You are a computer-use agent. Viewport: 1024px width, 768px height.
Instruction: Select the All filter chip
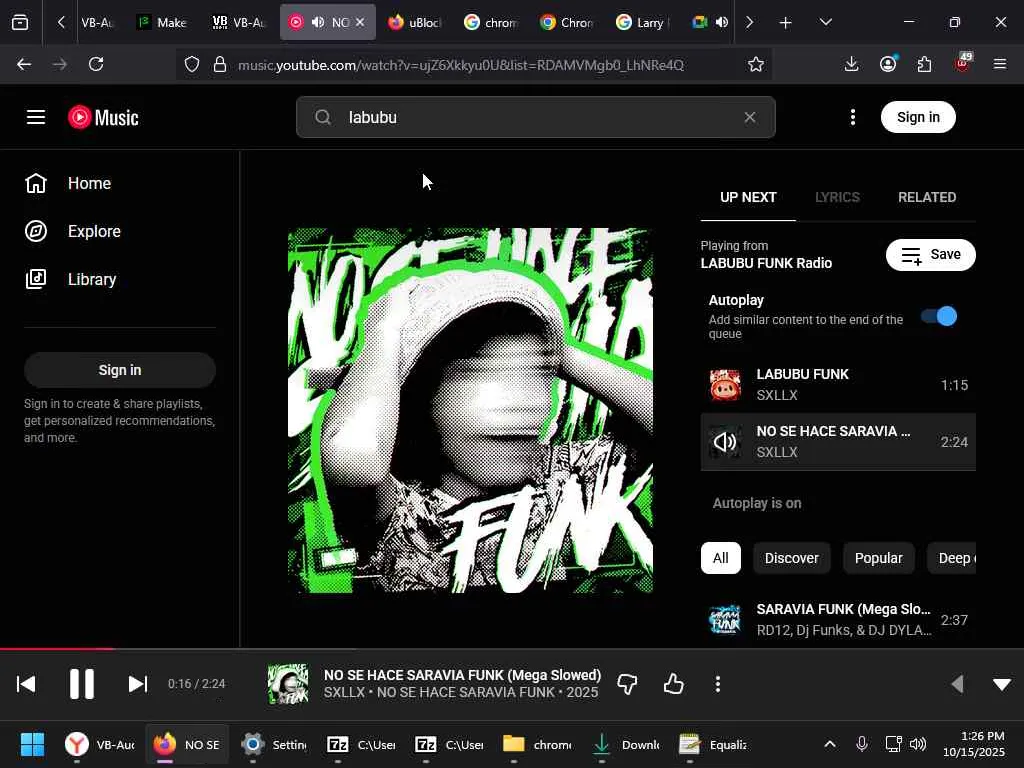(x=720, y=558)
